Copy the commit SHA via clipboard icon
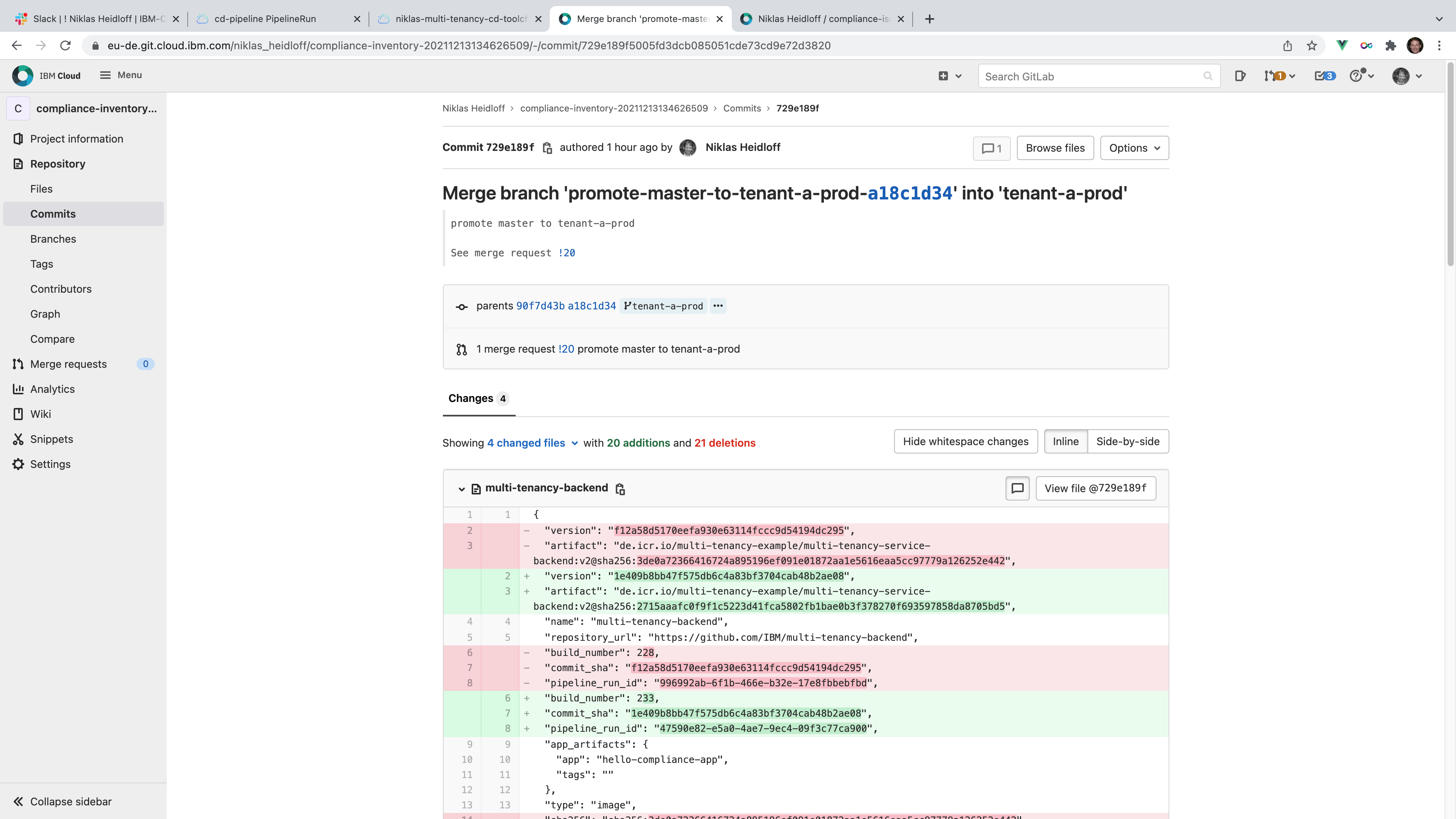The image size is (1456, 819). point(546,148)
